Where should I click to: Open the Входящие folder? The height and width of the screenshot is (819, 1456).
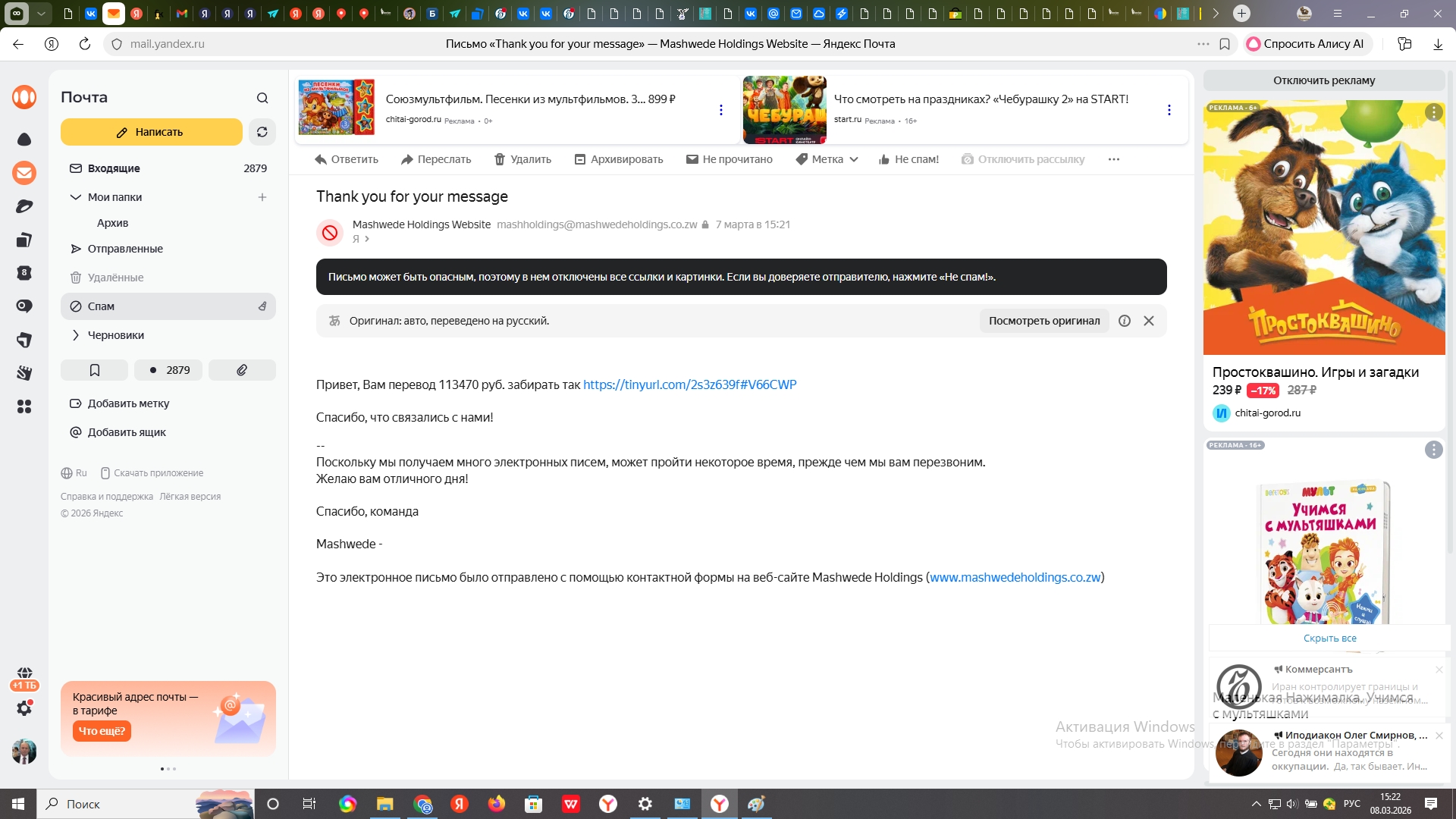[114, 168]
